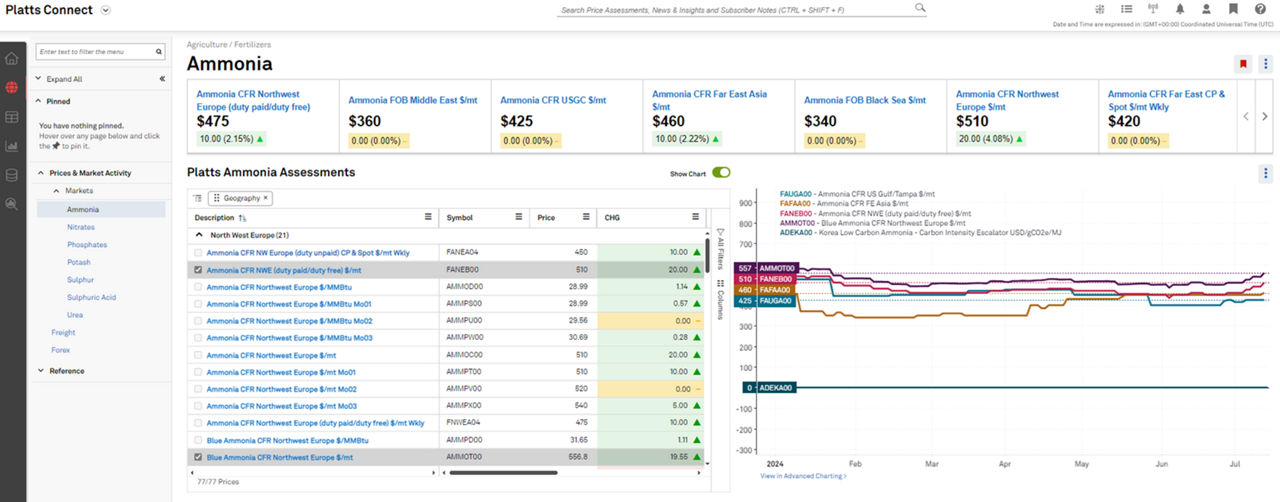Click the red bookmark icon beside Ammonia title

point(1243,64)
